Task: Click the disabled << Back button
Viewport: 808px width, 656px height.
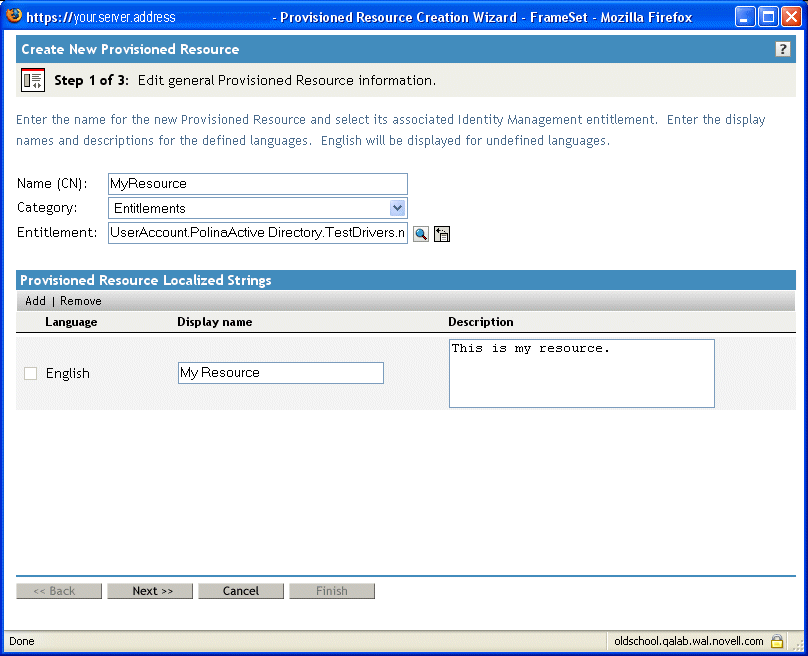Action: [x=59, y=591]
